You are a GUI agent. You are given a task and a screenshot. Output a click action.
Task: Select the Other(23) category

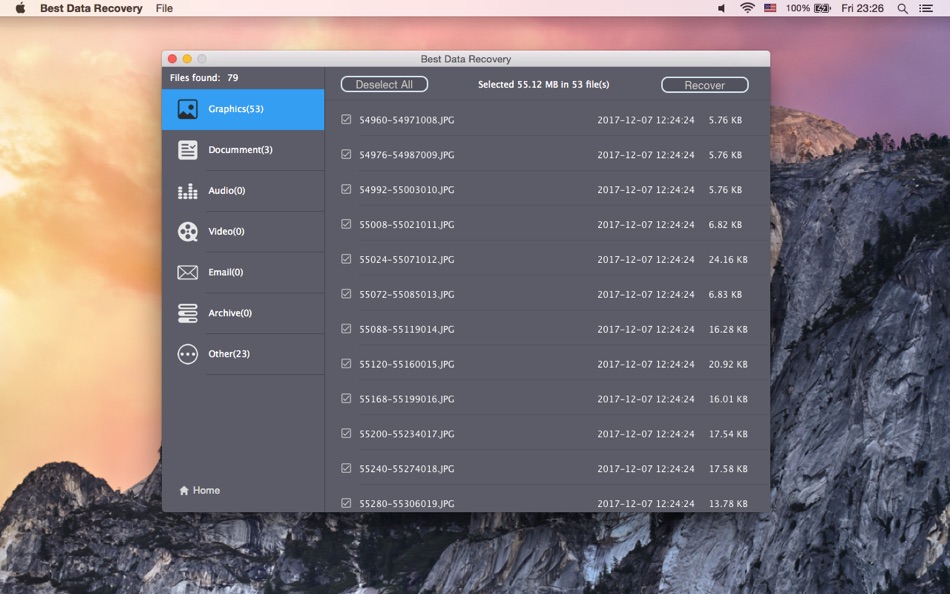coord(243,354)
